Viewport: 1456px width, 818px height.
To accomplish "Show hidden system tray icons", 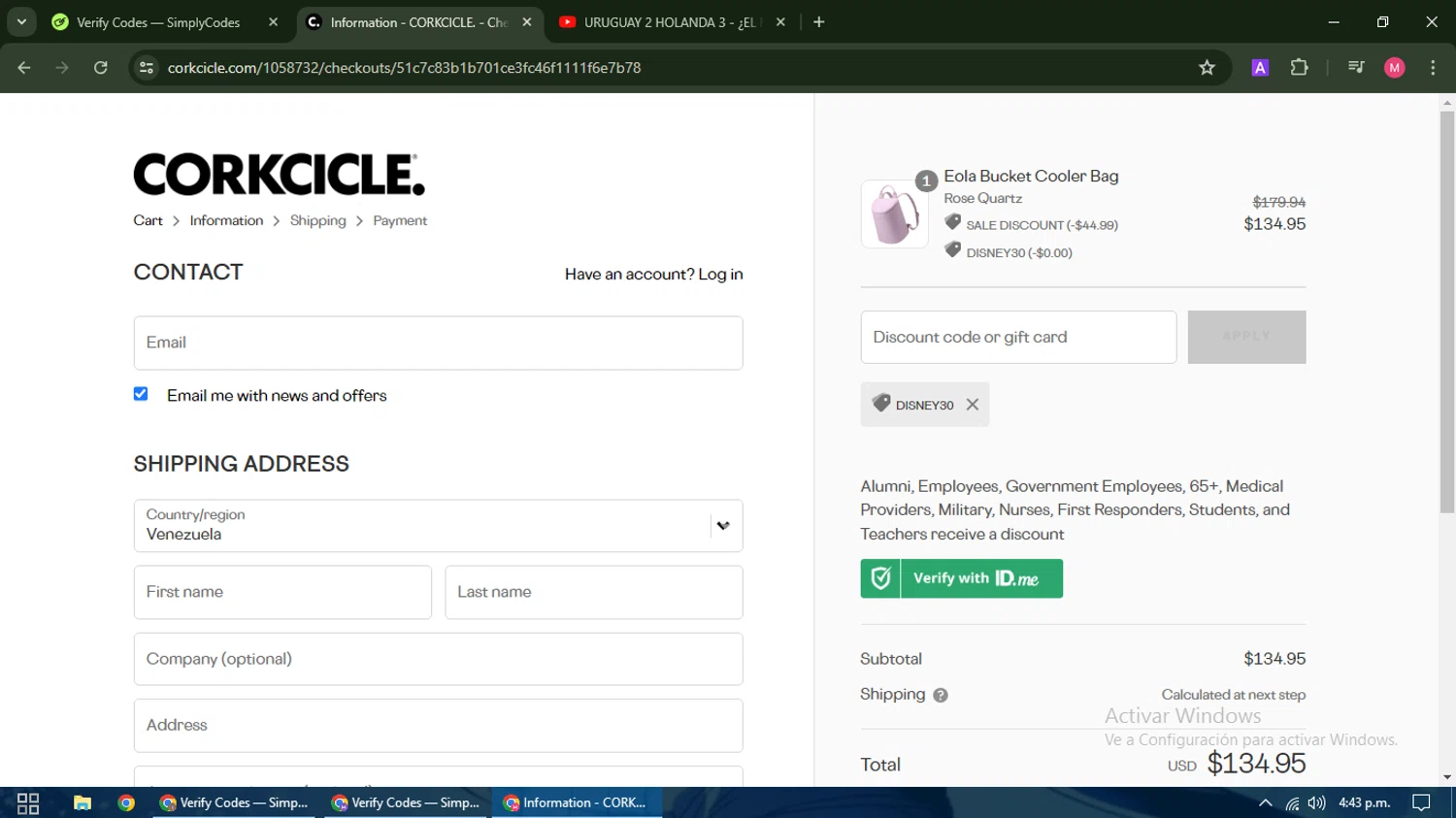I will 1265,803.
